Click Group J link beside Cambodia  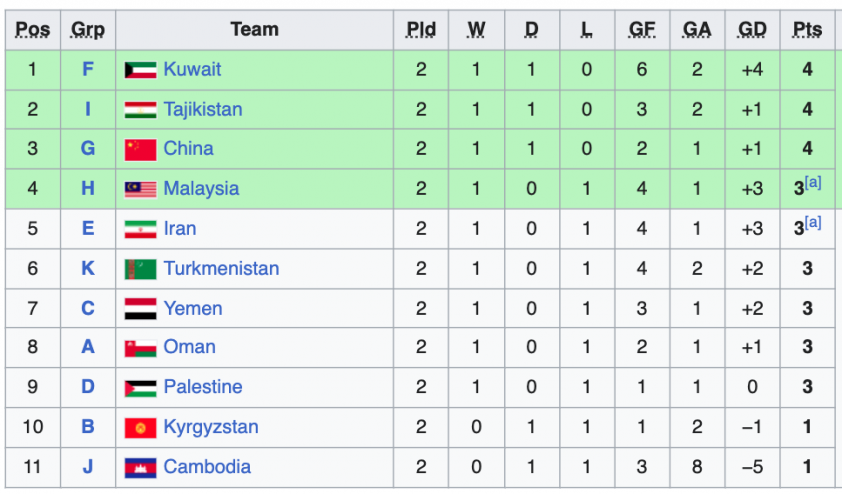[88, 466]
